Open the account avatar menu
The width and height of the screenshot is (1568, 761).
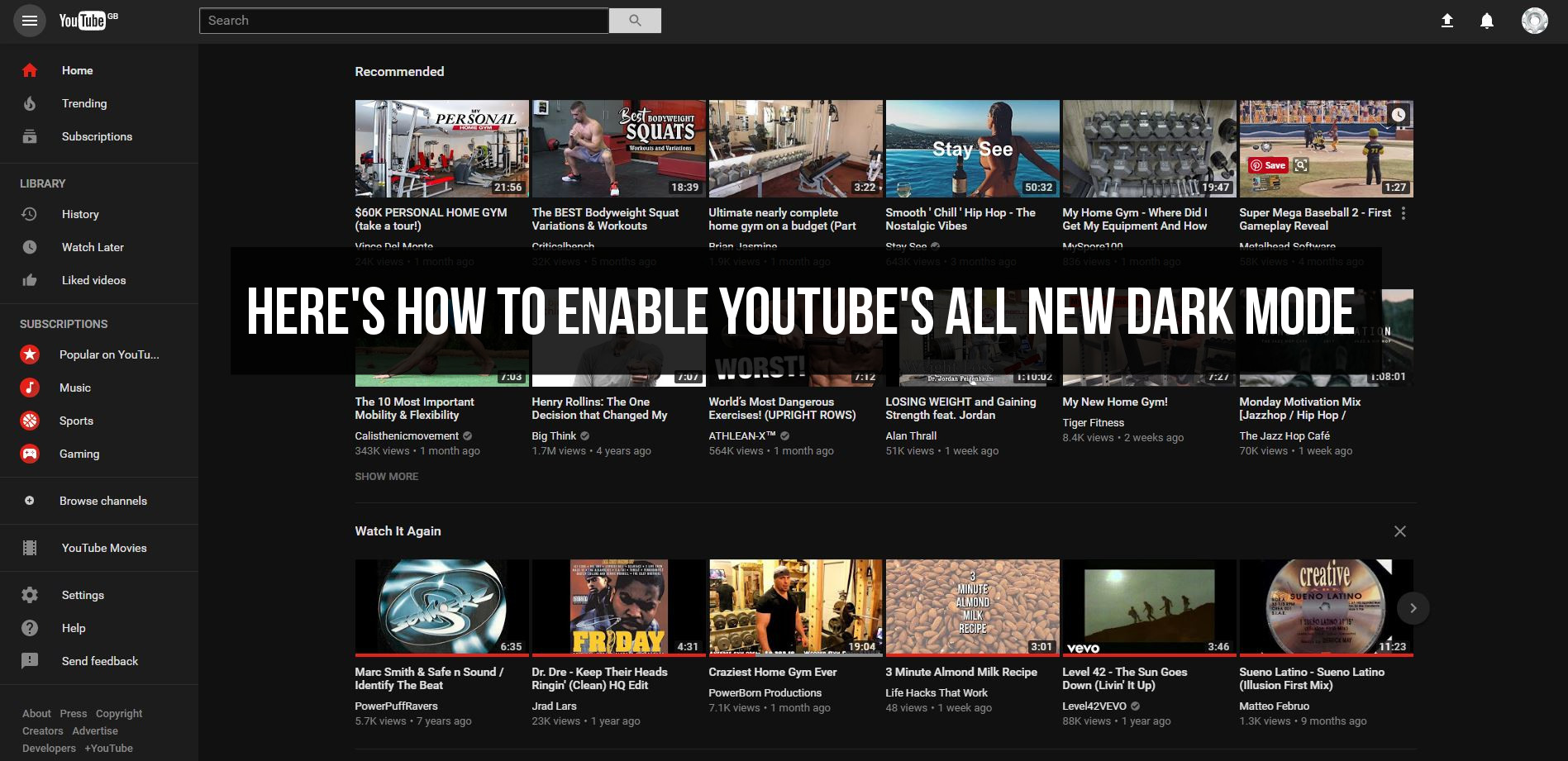(1535, 21)
